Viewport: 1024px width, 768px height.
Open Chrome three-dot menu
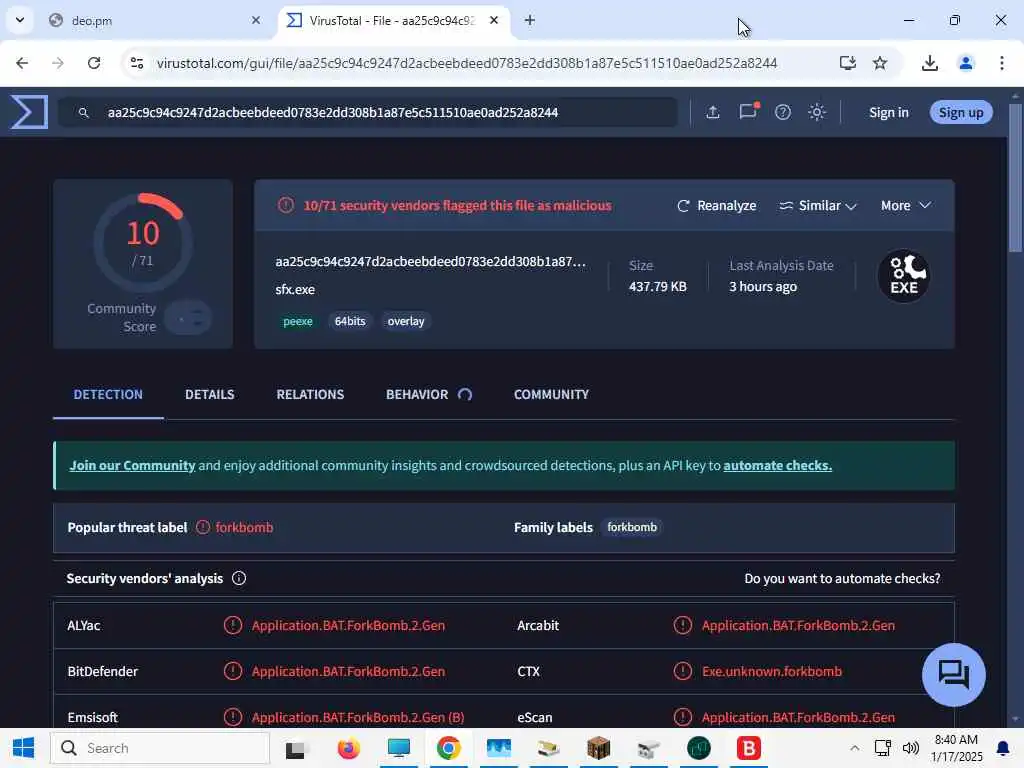(1001, 63)
